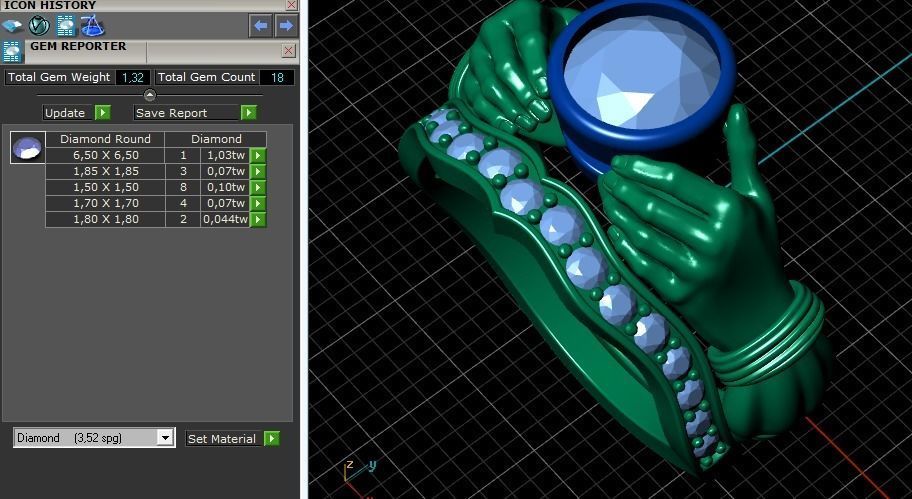
Task: Click the '6,50 X 6,50' size cell
Action: click(x=106, y=155)
